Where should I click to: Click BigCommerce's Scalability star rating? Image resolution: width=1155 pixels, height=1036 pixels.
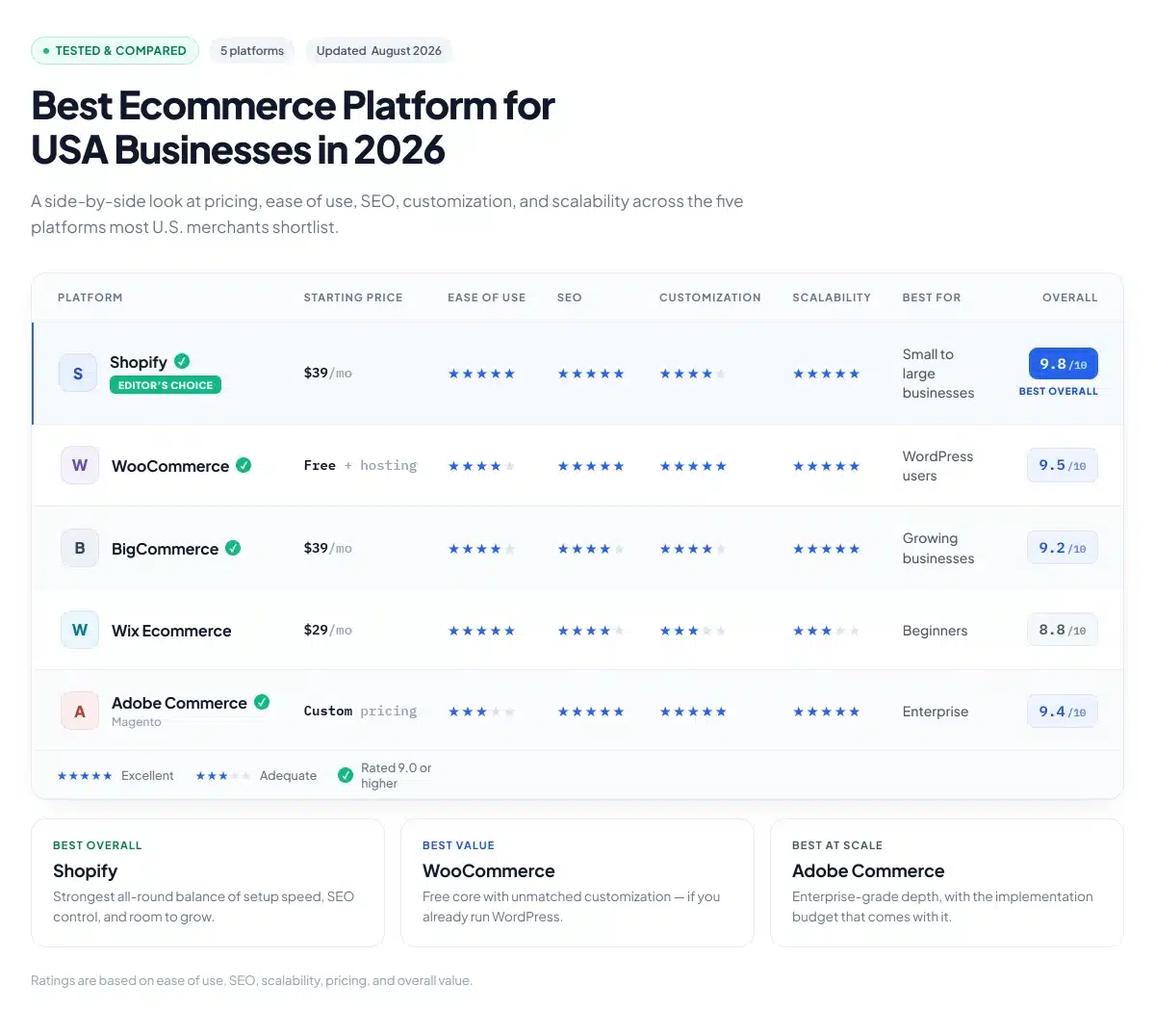(826, 549)
